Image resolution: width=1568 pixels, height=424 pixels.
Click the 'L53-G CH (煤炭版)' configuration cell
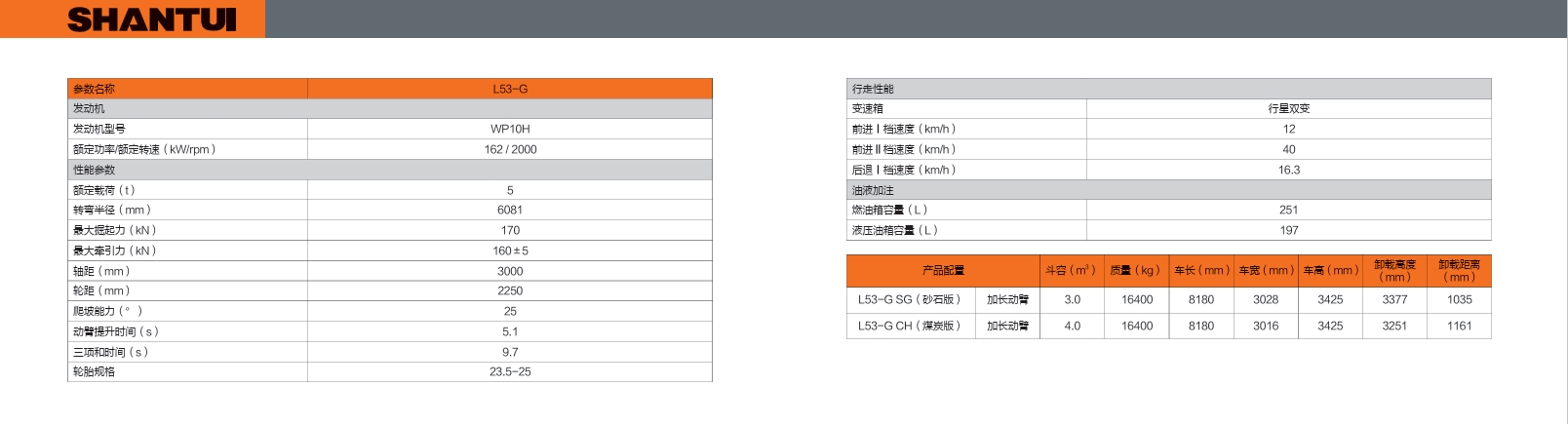[910, 326]
